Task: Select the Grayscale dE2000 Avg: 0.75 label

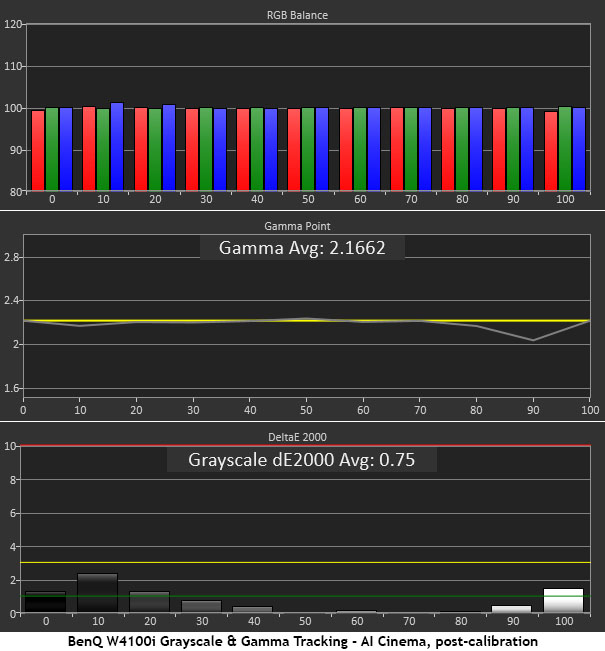Action: click(x=302, y=460)
